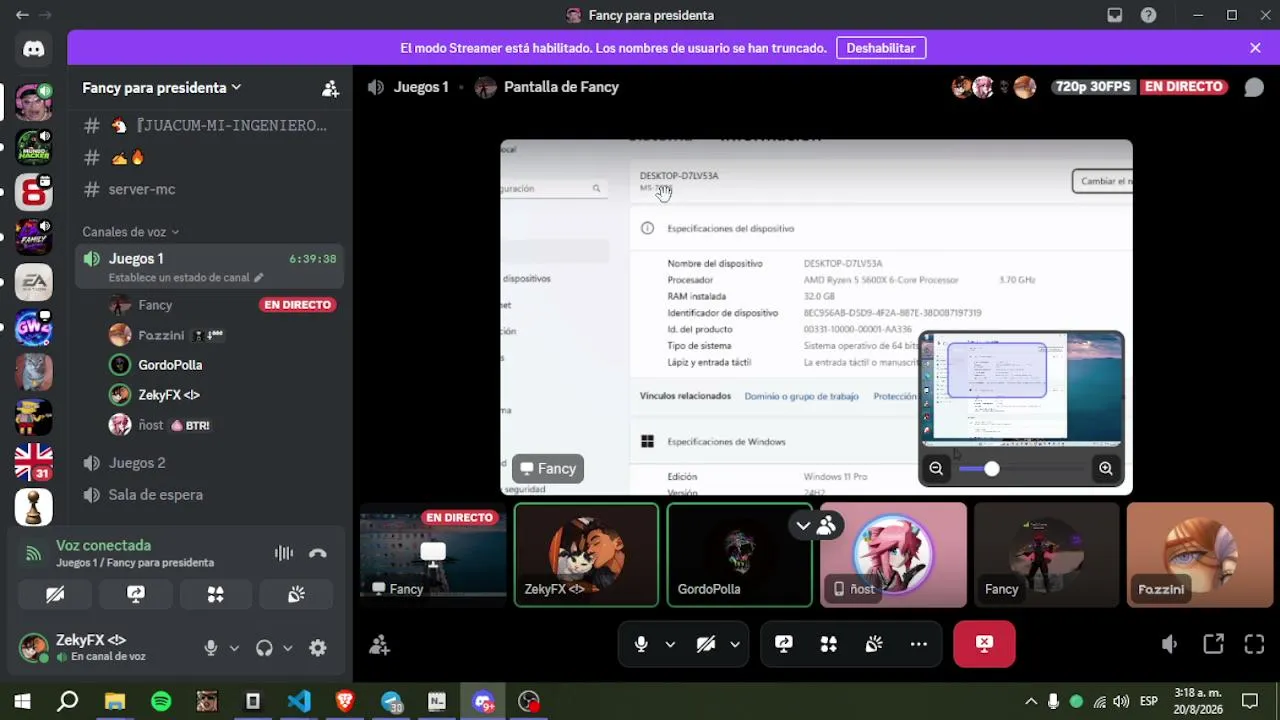Image resolution: width=1280 pixels, height=720 pixels.
Task: Adjust the stream zoom slider handle
Action: point(991,468)
